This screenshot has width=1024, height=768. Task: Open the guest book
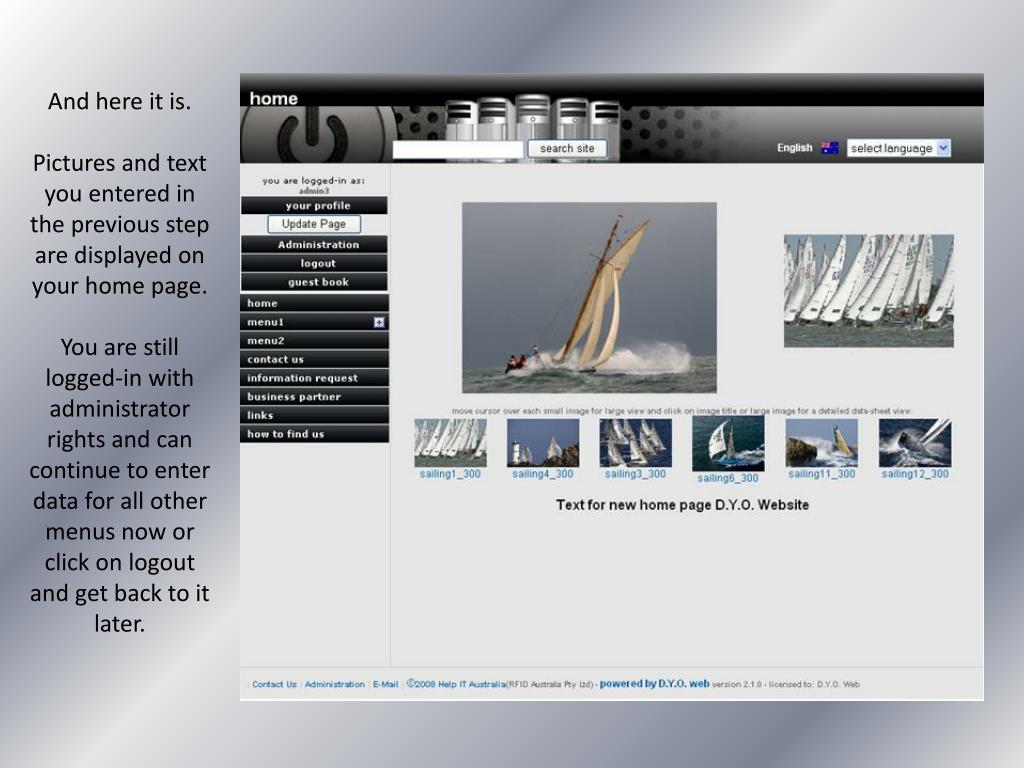point(314,282)
